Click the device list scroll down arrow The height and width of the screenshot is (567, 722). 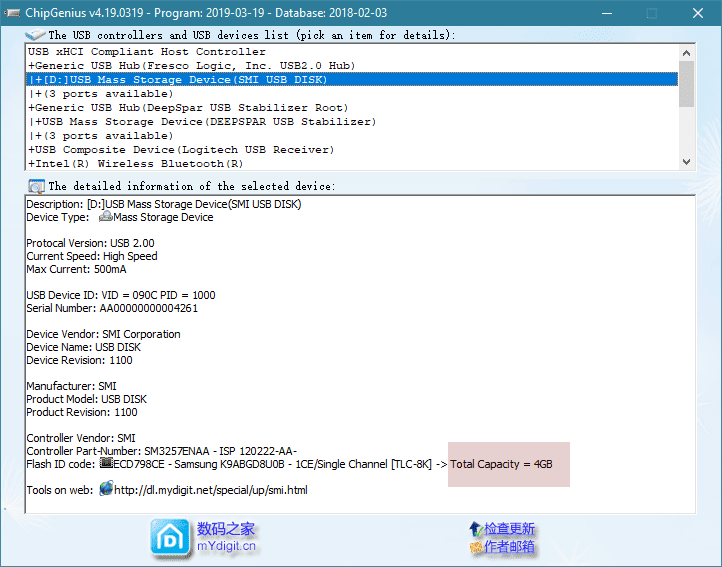tap(686, 162)
